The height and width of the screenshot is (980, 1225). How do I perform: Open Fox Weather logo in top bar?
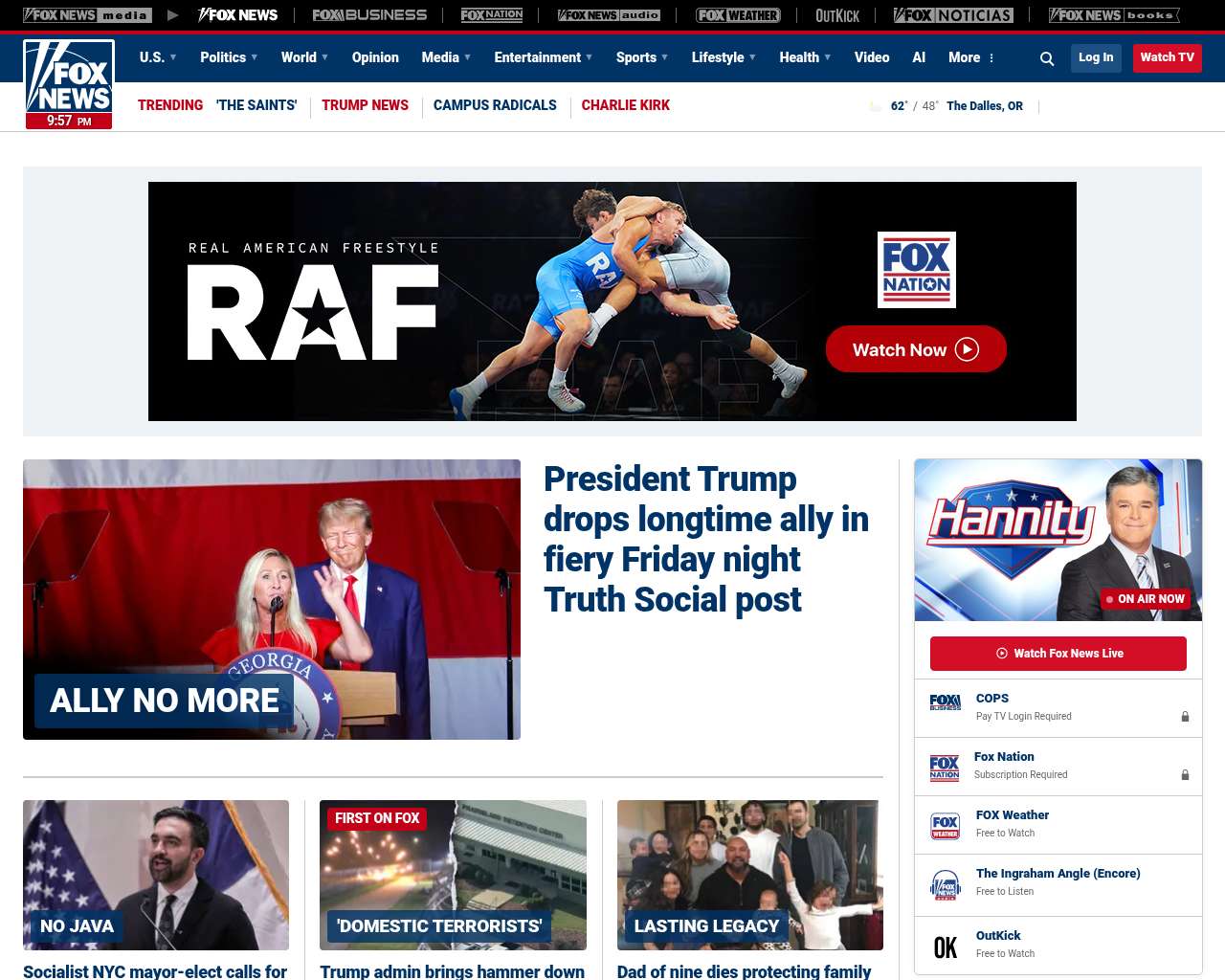738,15
